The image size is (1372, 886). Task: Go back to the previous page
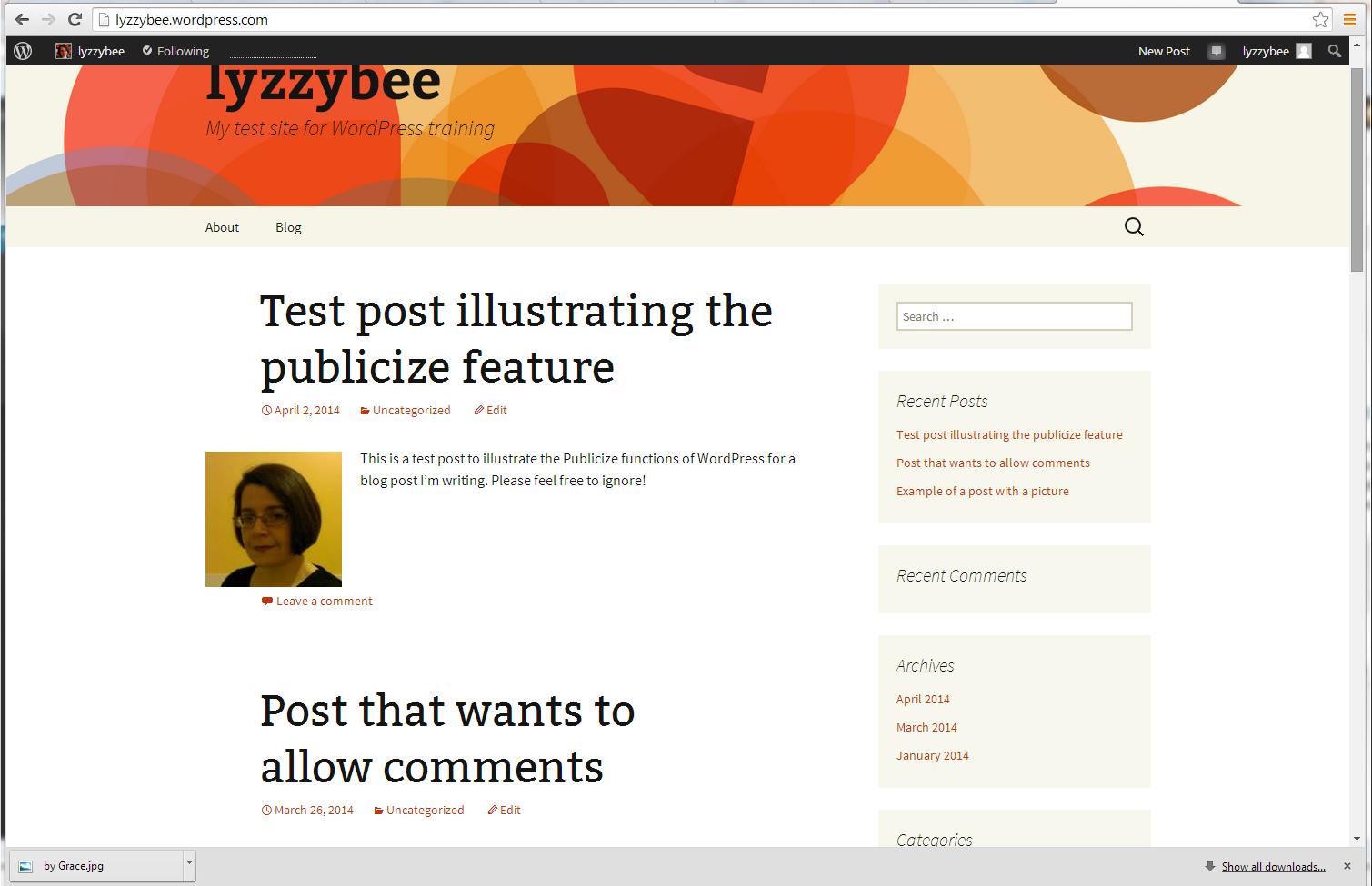[22, 19]
